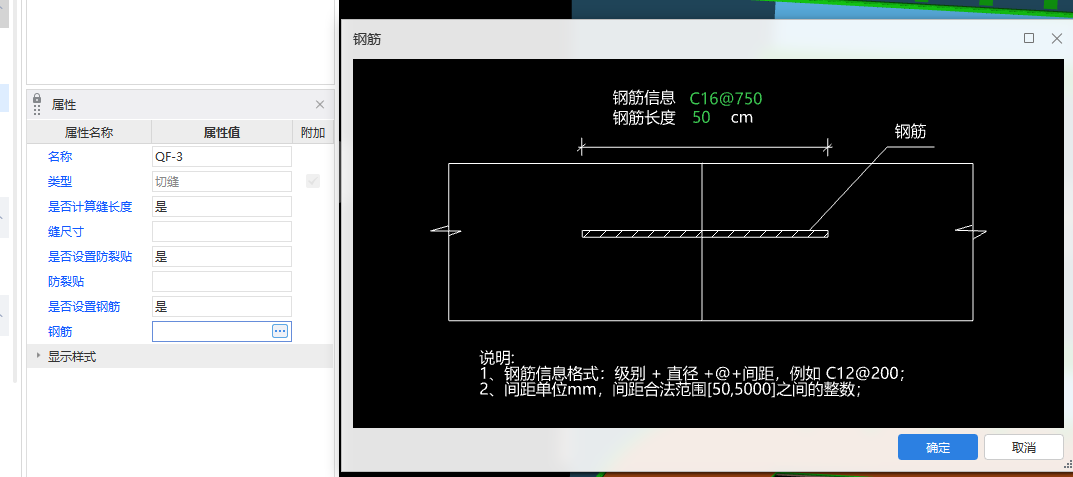The width and height of the screenshot is (1073, 477).
Task: Toggle the 附加 checkbox in 类型 row
Action: [313, 181]
